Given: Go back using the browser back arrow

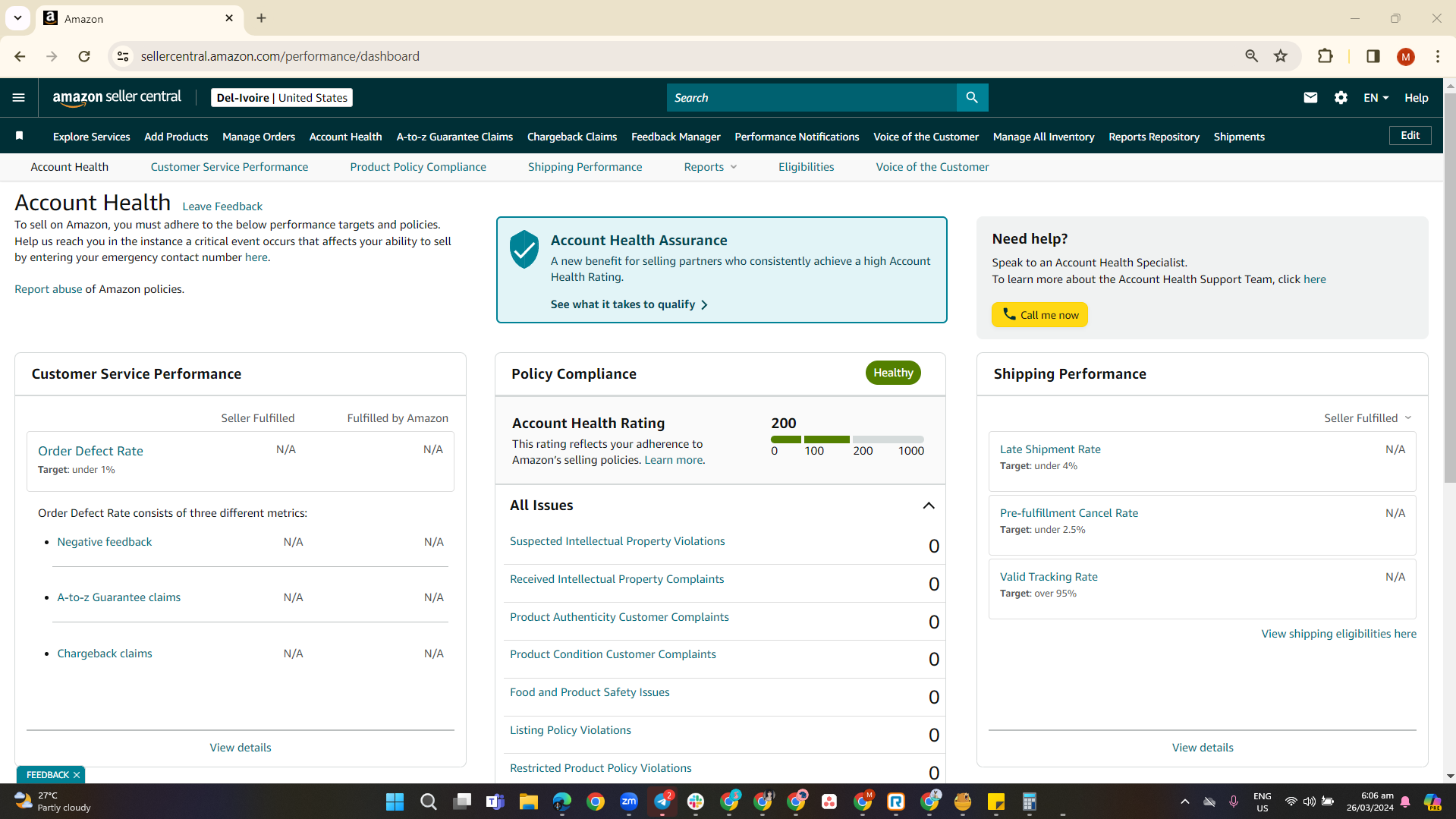Looking at the screenshot, I should (20, 56).
